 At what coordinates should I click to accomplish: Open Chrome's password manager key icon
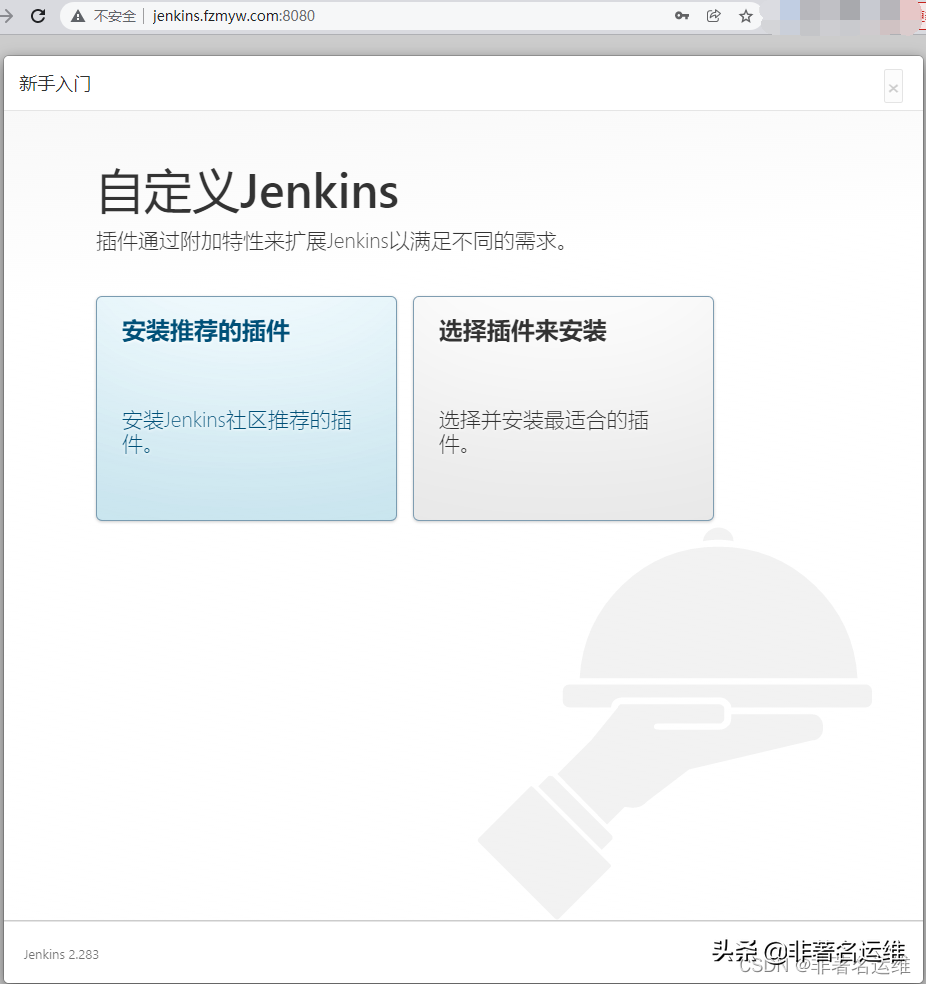(682, 16)
